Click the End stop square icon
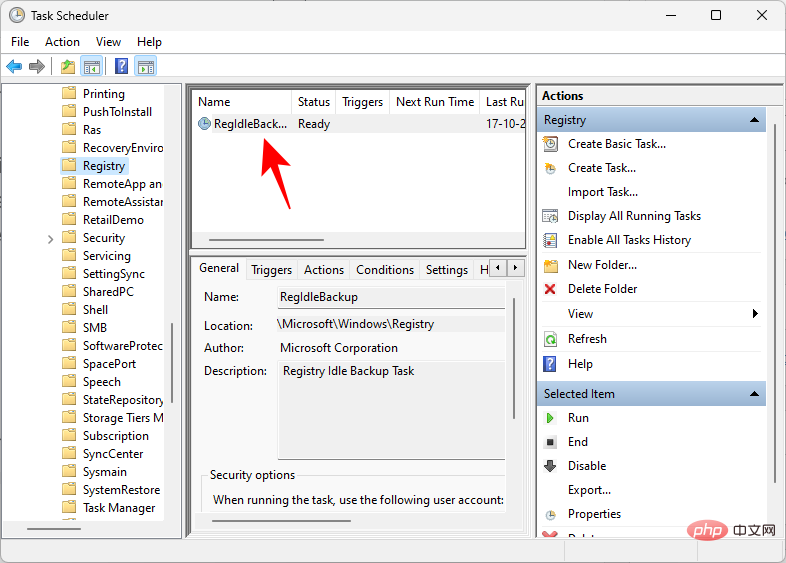The image size is (786, 563). tap(550, 442)
